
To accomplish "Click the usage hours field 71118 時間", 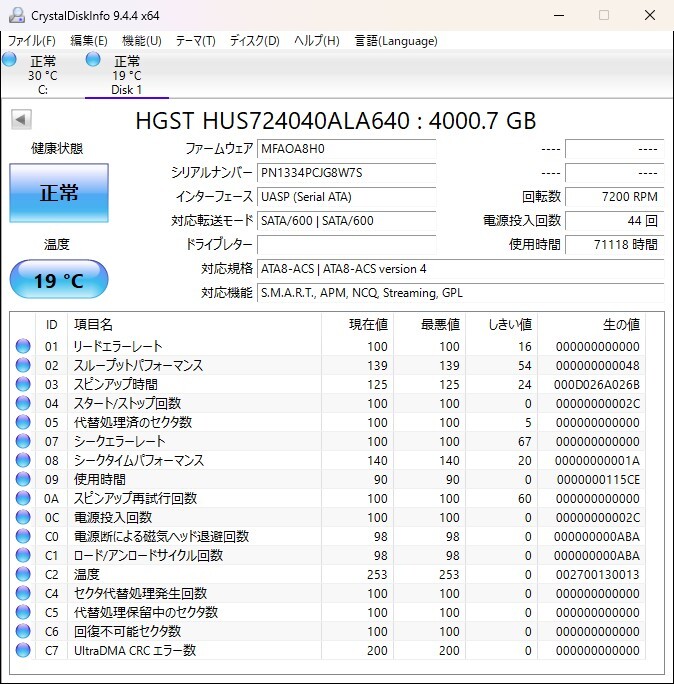I will (x=614, y=245).
